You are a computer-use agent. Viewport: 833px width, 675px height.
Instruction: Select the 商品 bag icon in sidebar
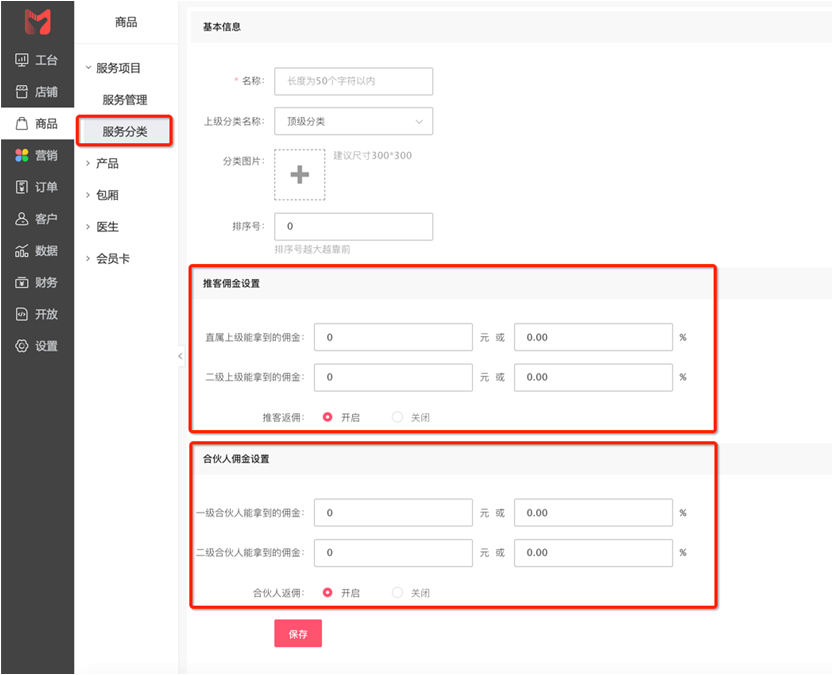click(22, 124)
